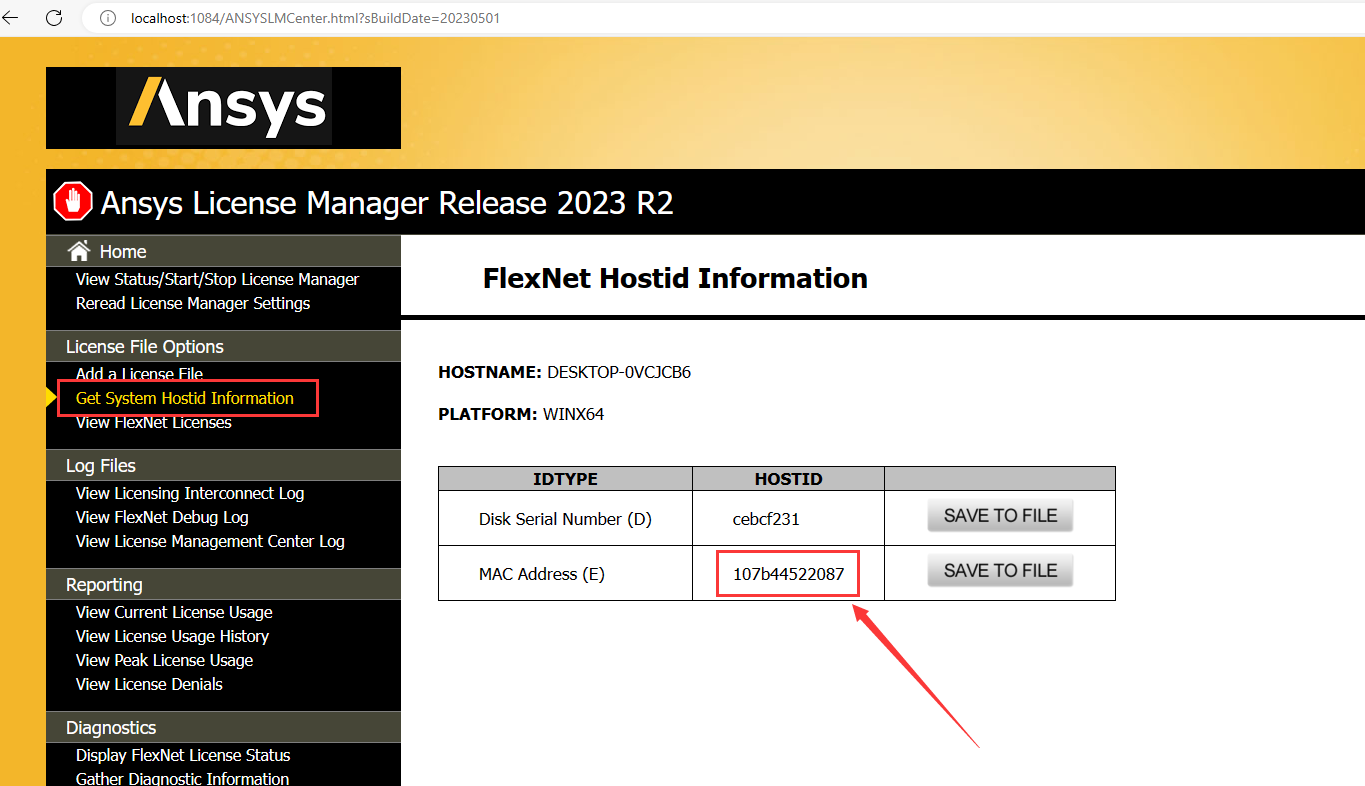Viewport: 1365px width, 786px height.
Task: Click the yellow arrow marker beside Get System Hostid Information
Action: (x=50, y=397)
